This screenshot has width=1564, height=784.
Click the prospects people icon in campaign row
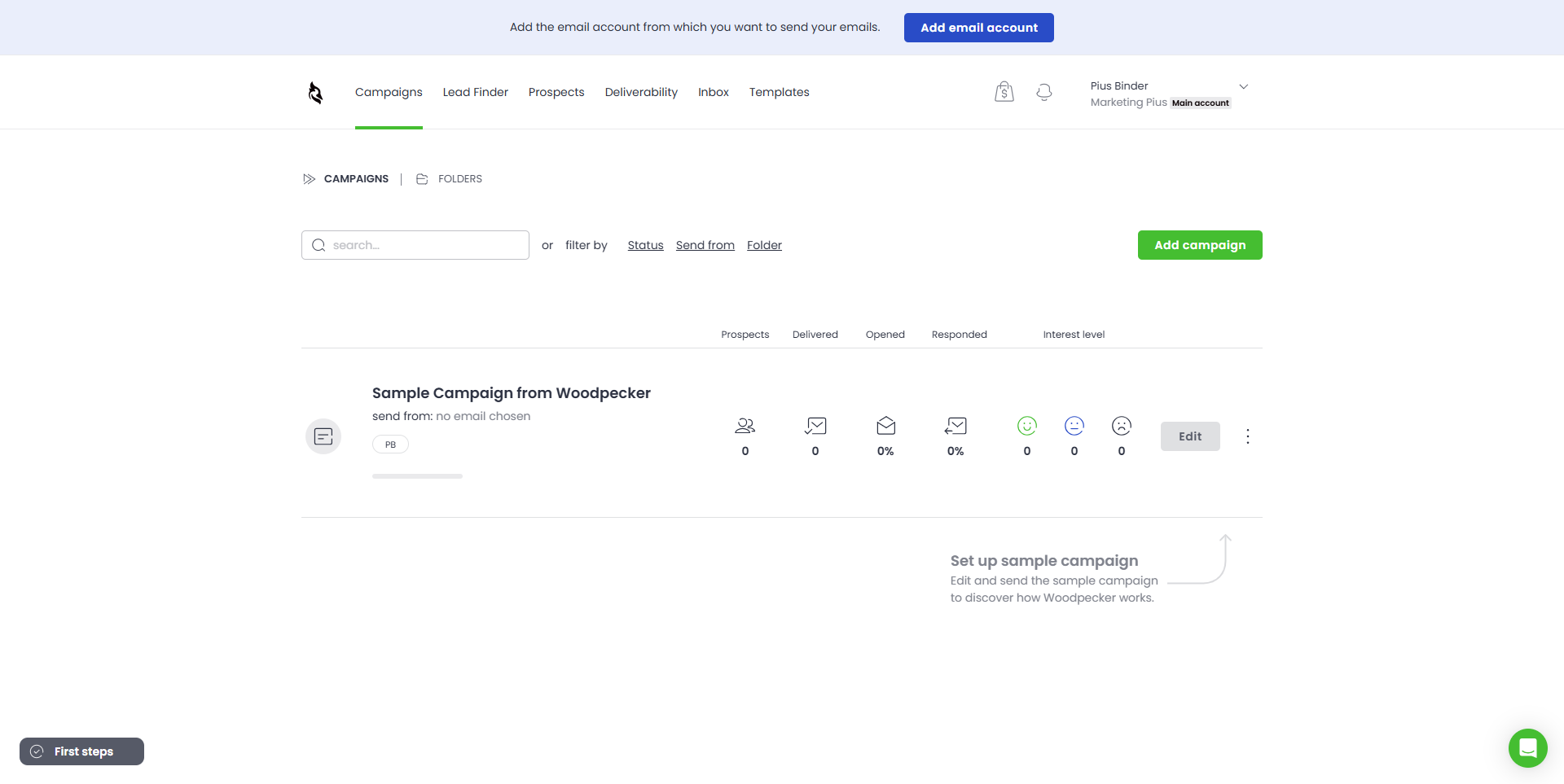click(x=745, y=426)
